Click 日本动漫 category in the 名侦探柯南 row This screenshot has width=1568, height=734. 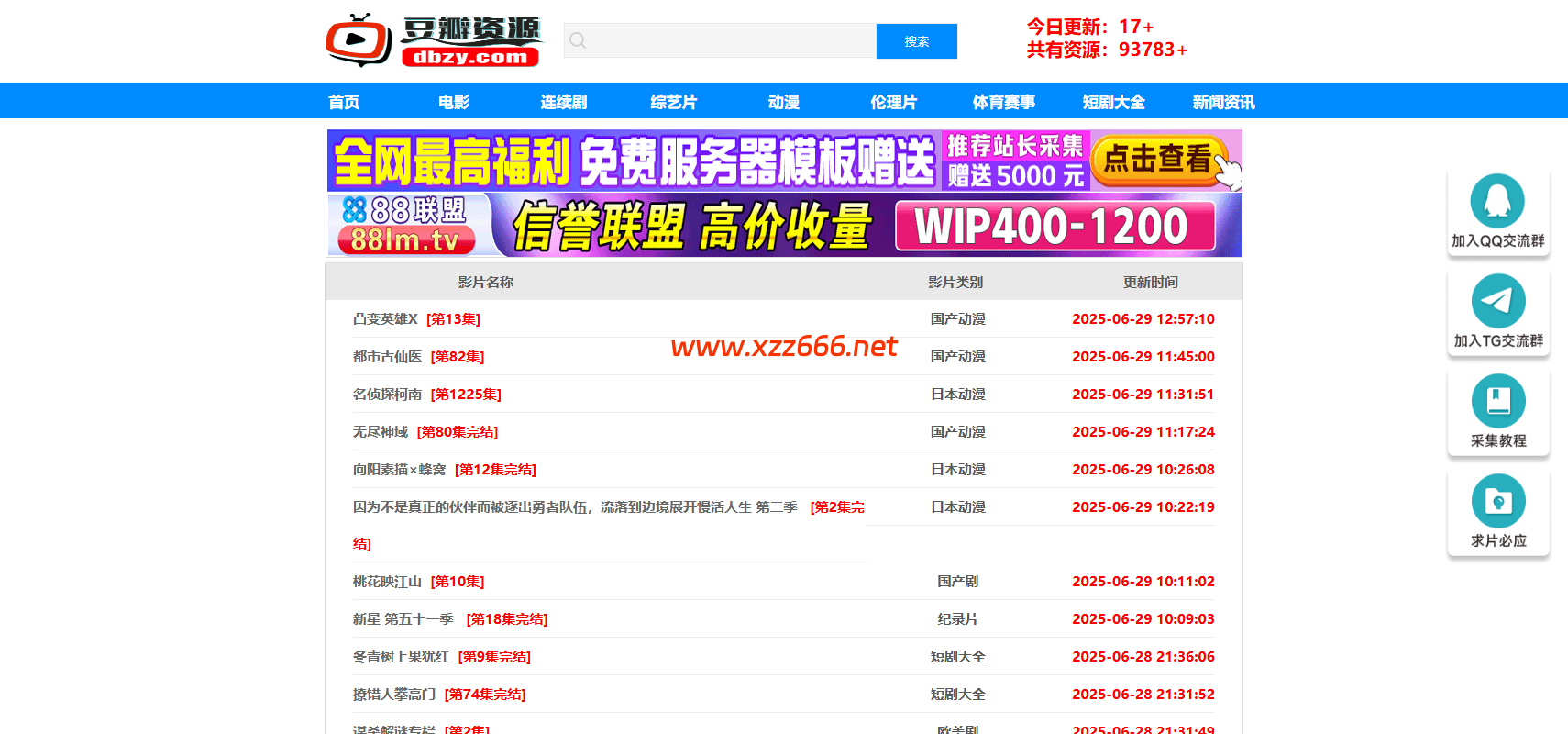pos(957,395)
